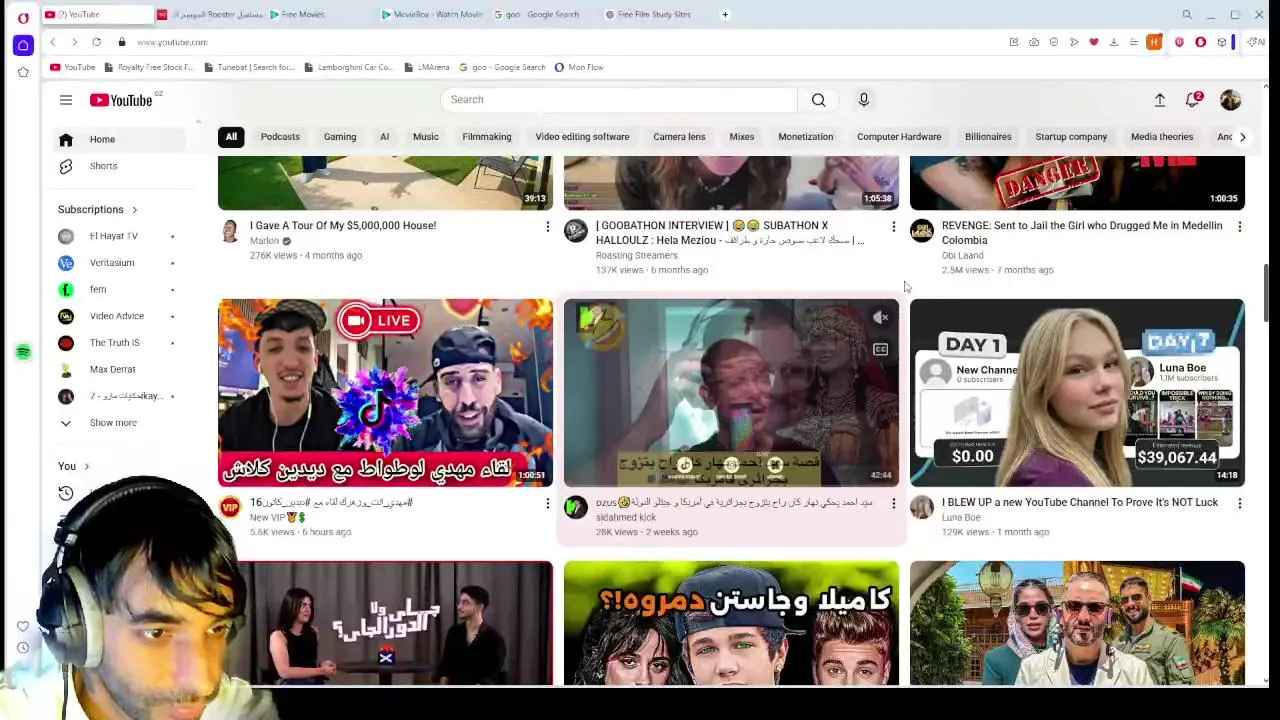
Task: Click the search magnifier button
Action: coord(818,100)
